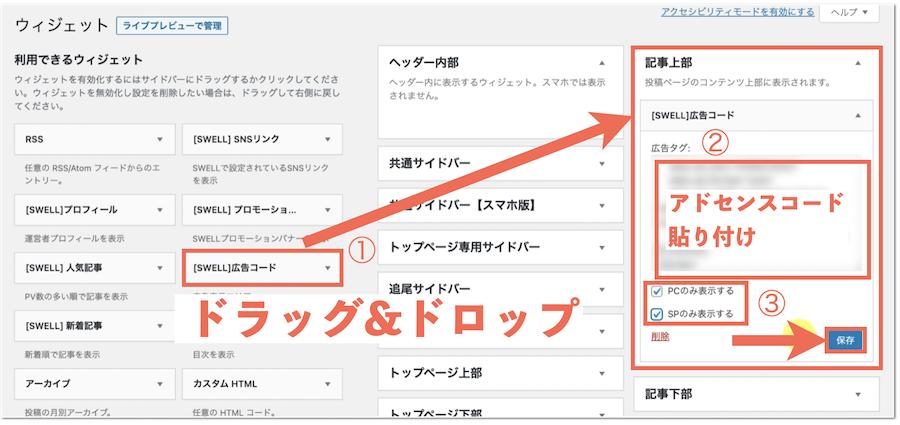The image size is (900, 425).
Task: Expand the 記事下部 widget area arrow
Action: [858, 393]
